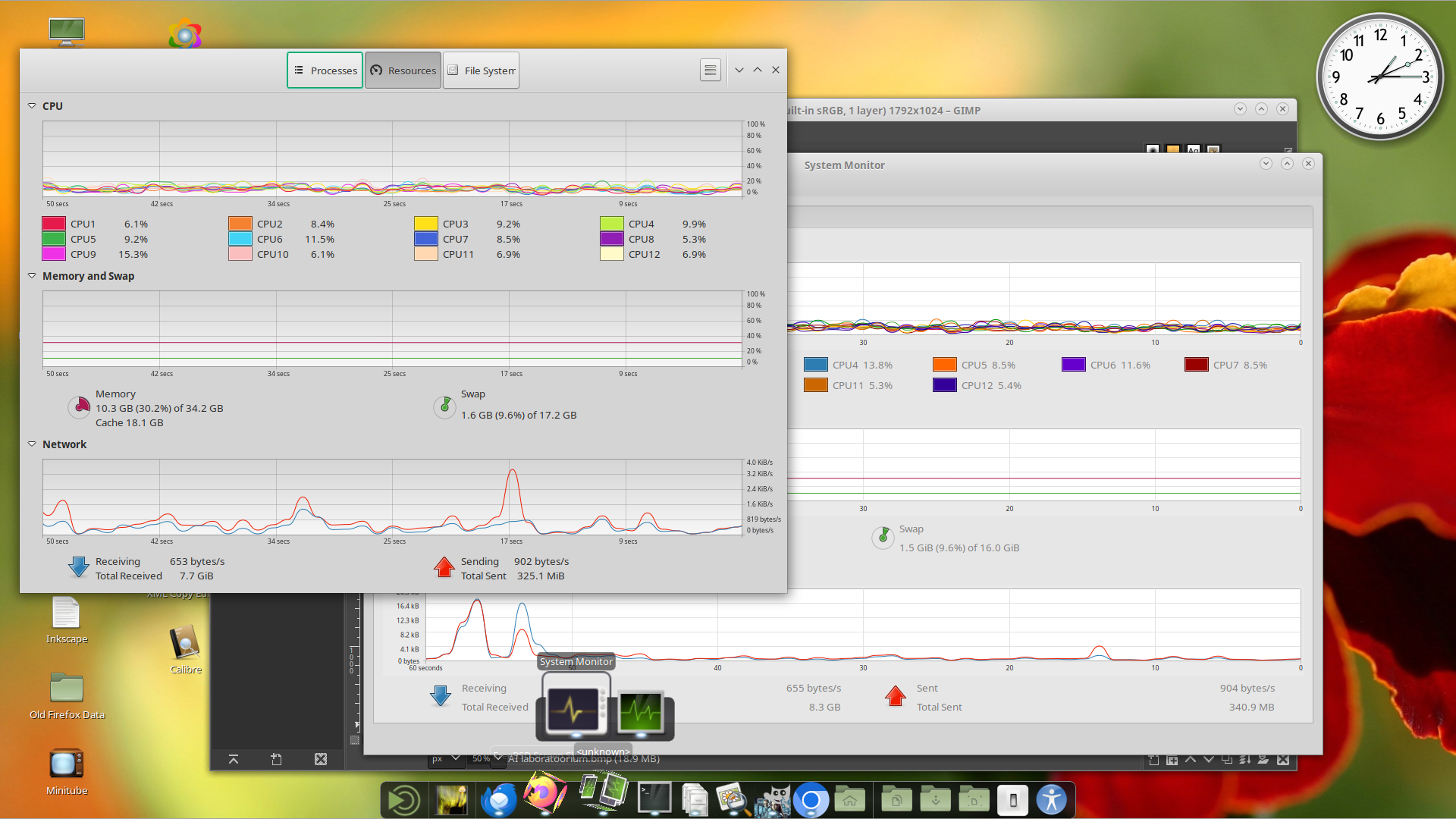Click the CPU4 13.8% swatch in rear System Monitor
The image size is (1456, 819).
[816, 365]
